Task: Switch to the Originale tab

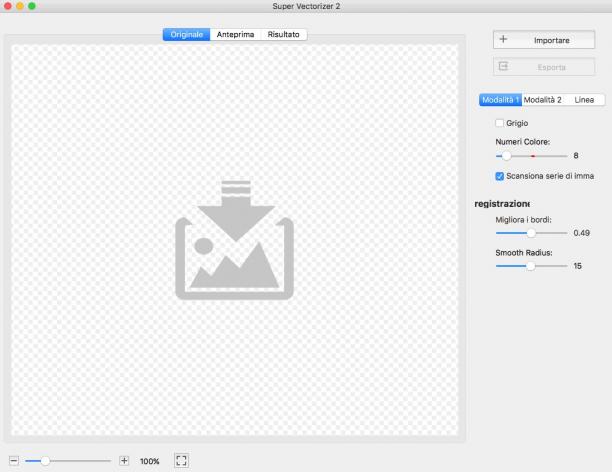Action: click(187, 34)
